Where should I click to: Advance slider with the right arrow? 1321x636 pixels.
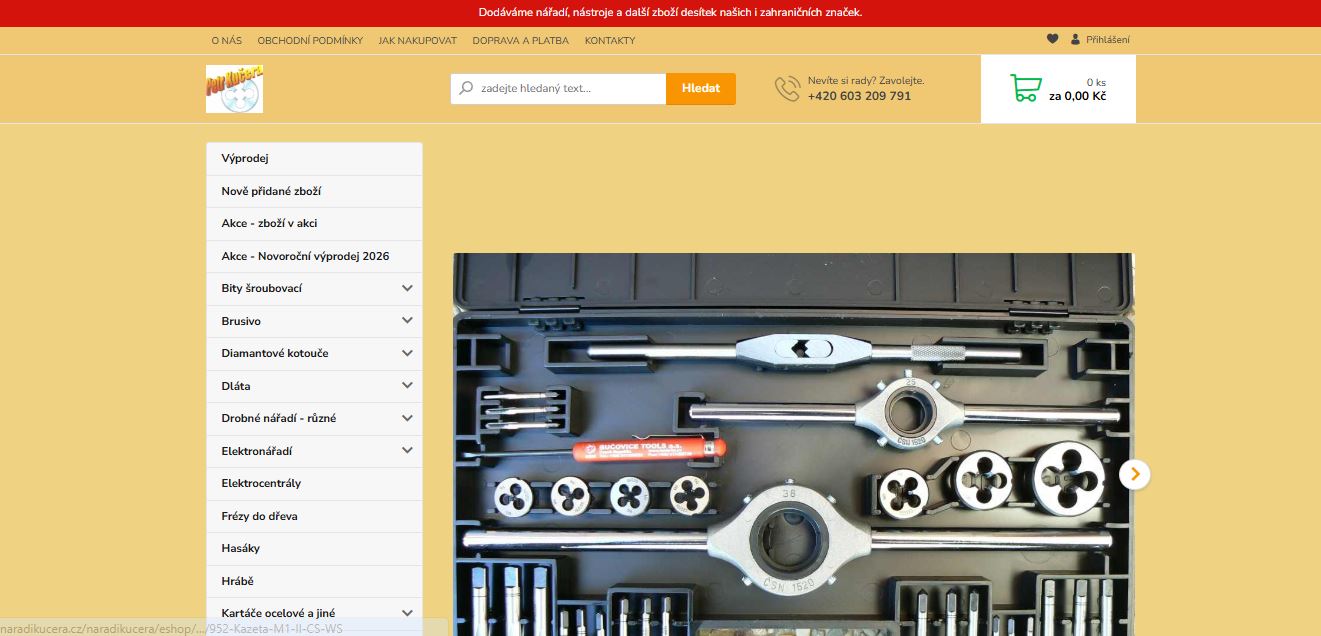coord(1134,474)
